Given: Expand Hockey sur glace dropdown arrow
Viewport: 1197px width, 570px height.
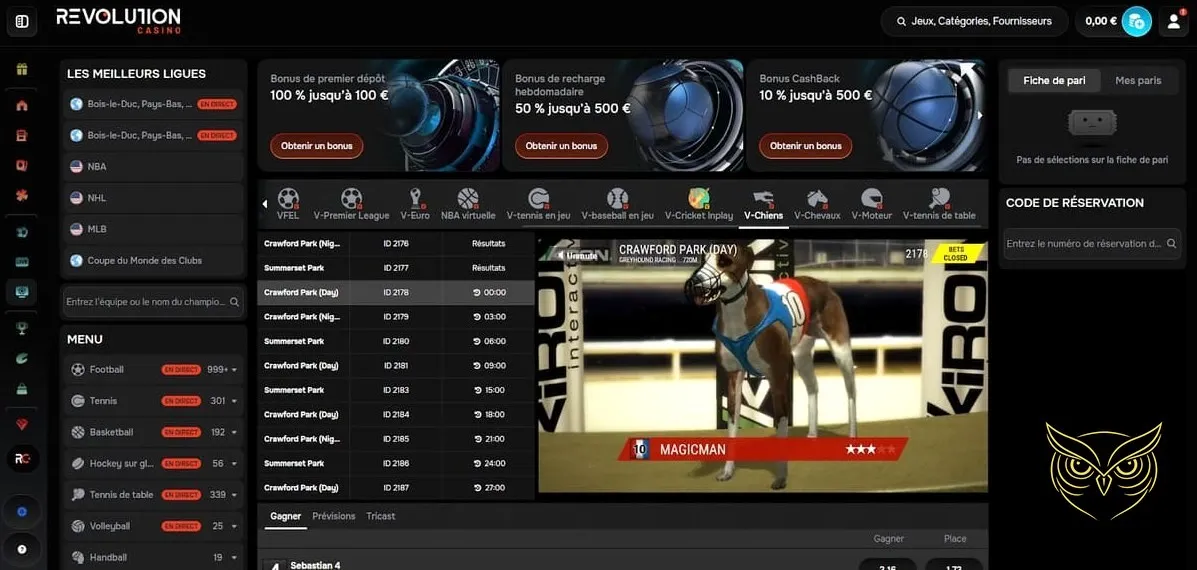Looking at the screenshot, I should (x=234, y=464).
